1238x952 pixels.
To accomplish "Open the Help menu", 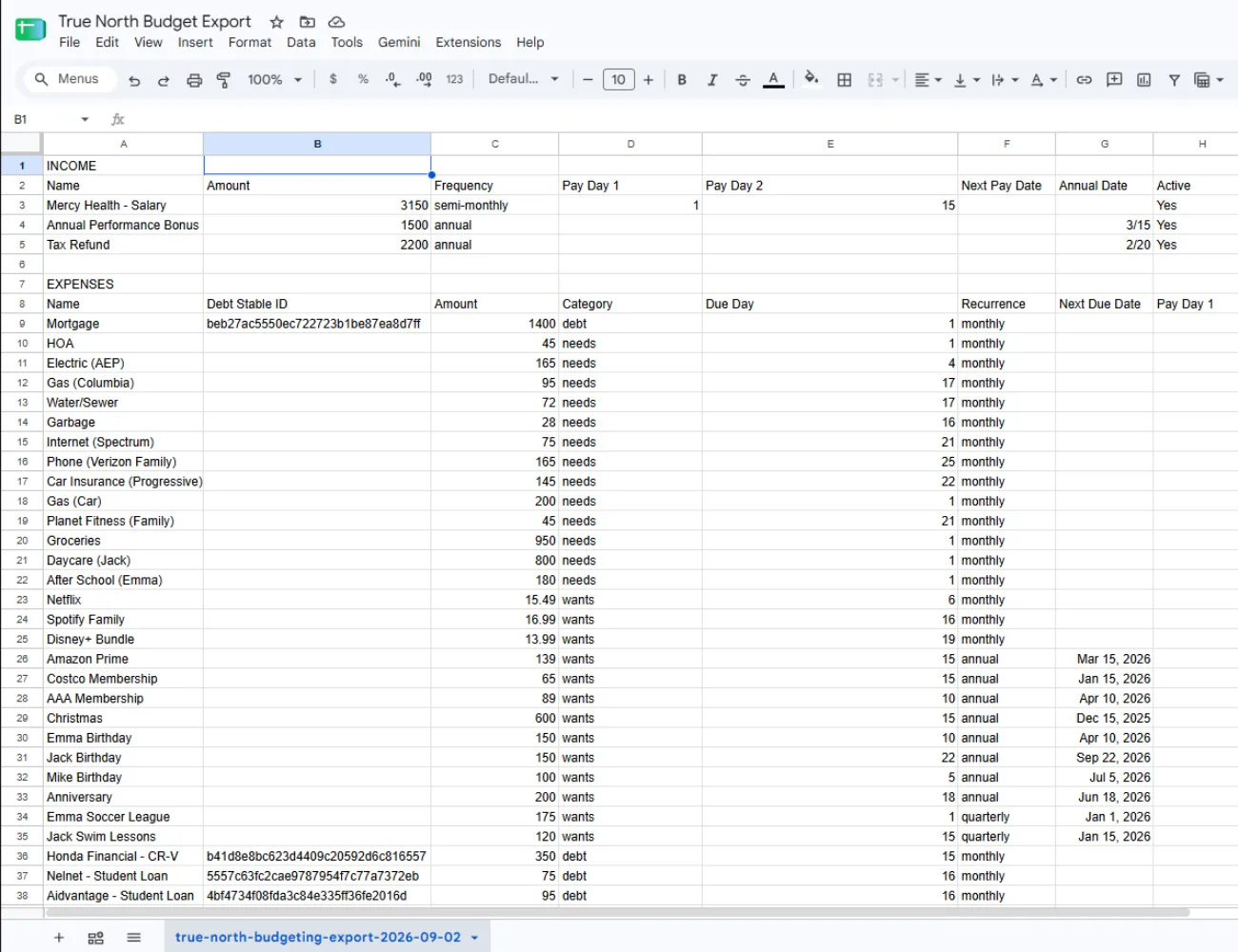I will (x=530, y=42).
